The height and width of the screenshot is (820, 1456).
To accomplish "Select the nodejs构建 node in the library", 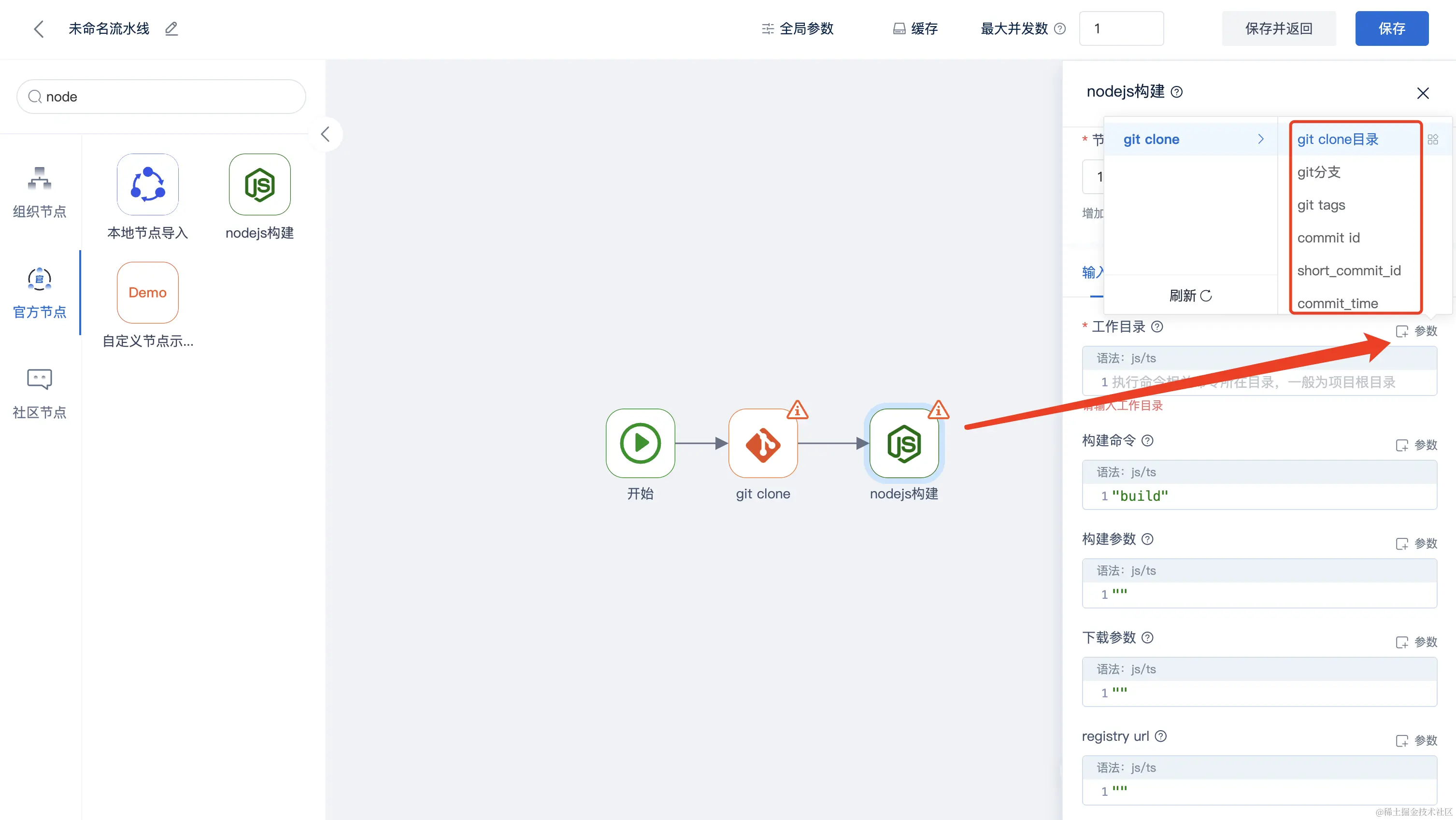I will 259,185.
